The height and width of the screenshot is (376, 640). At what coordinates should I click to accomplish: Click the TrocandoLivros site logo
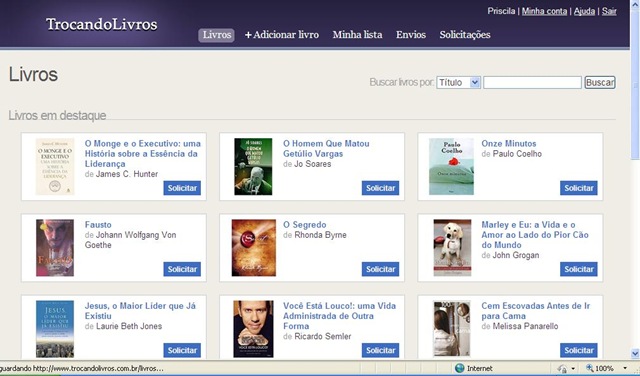(x=102, y=24)
